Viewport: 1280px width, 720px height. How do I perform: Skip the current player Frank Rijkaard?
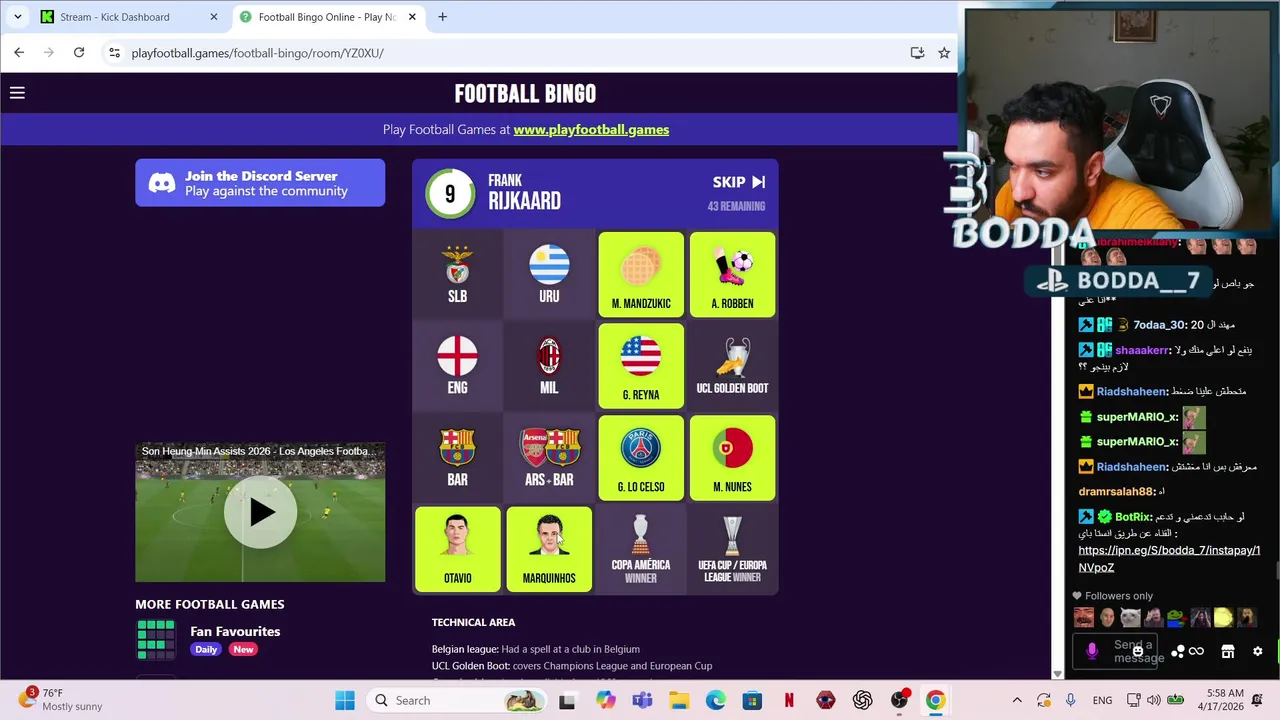739,182
